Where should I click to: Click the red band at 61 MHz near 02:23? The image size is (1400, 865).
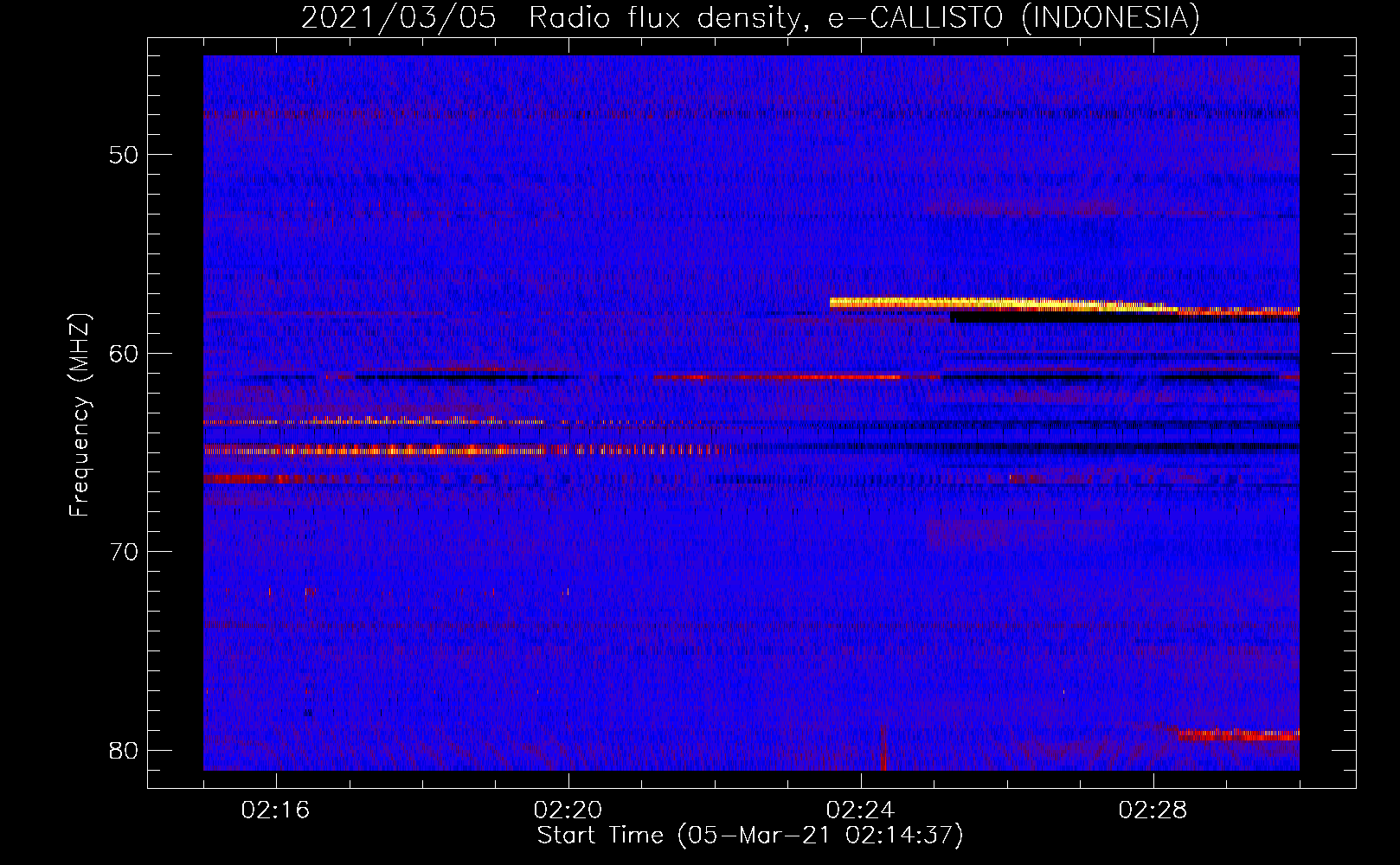796,377
